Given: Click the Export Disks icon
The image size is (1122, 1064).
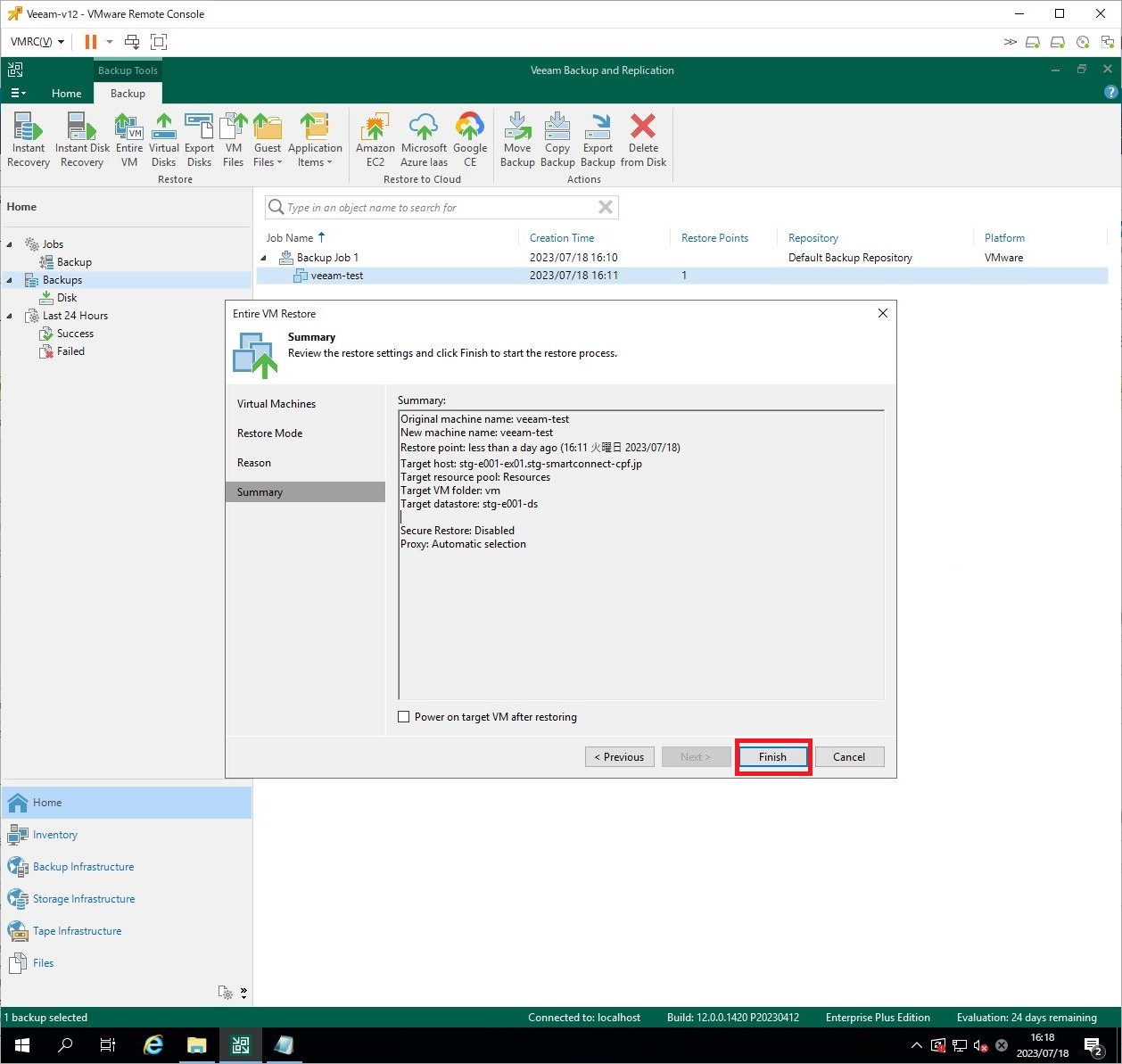Looking at the screenshot, I should click(x=199, y=140).
